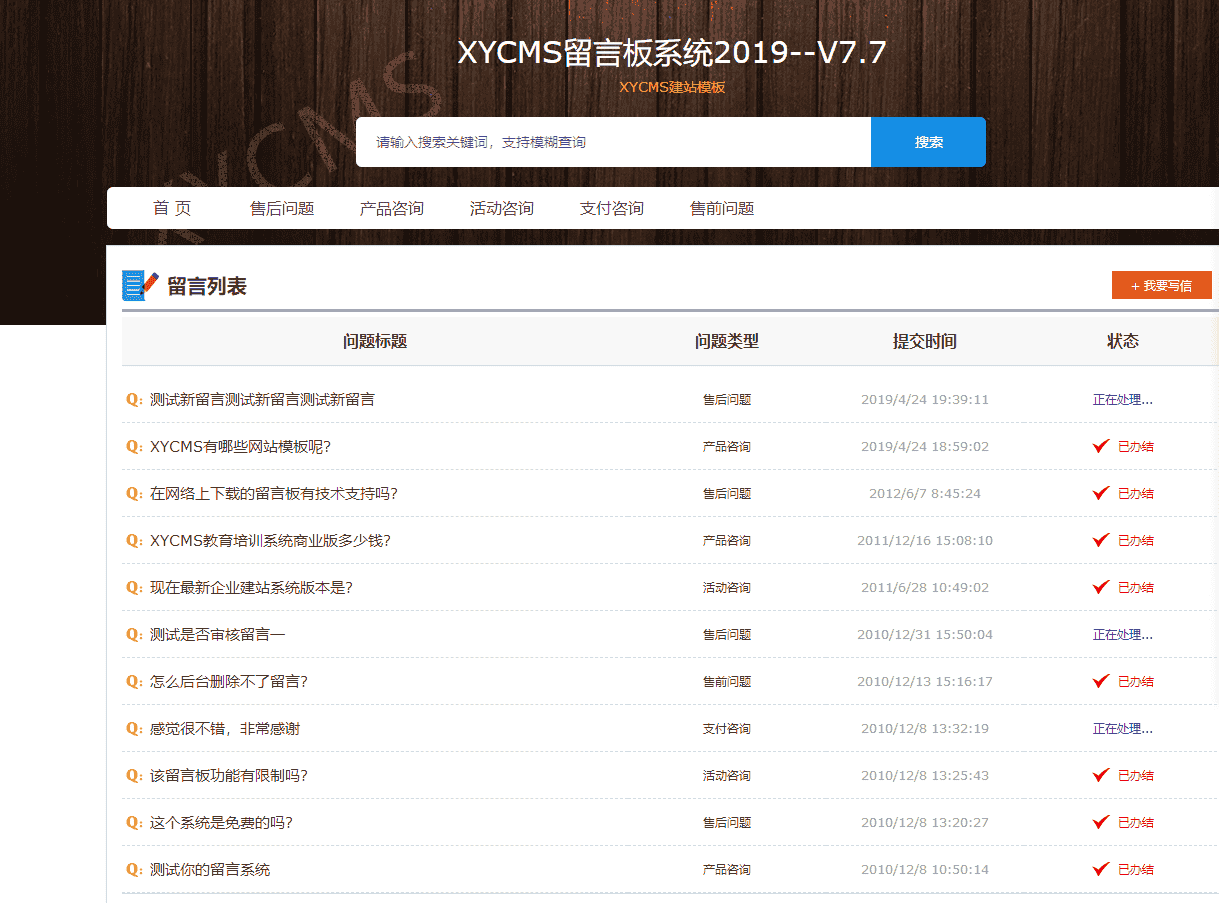The image size is (1219, 903).
Task: Open question 该留言板功能有限制吗?
Action: point(229,776)
